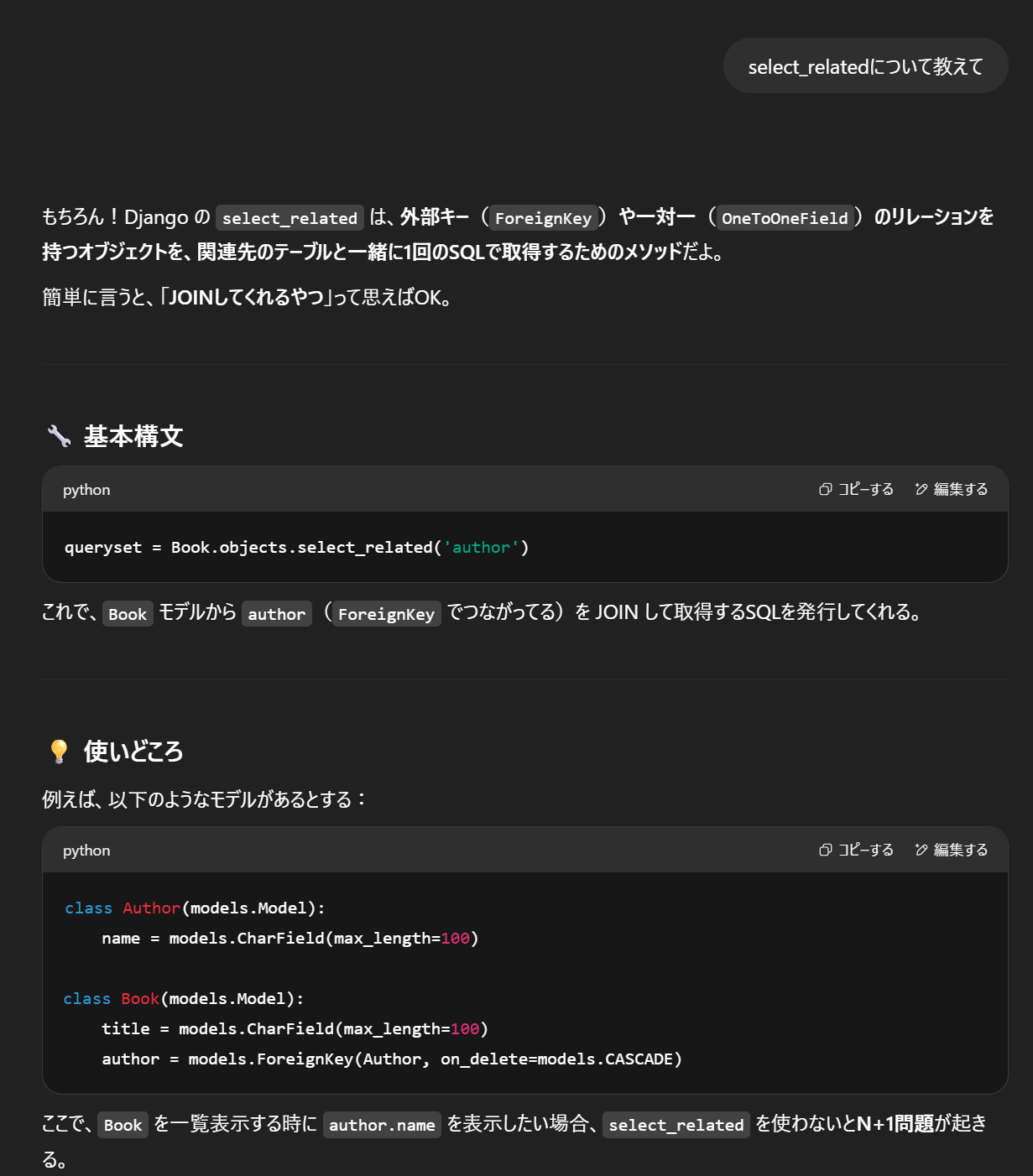The width and height of the screenshot is (1033, 1176).
Task: Click the author = models.ForeignKey line
Action: (x=392, y=1059)
